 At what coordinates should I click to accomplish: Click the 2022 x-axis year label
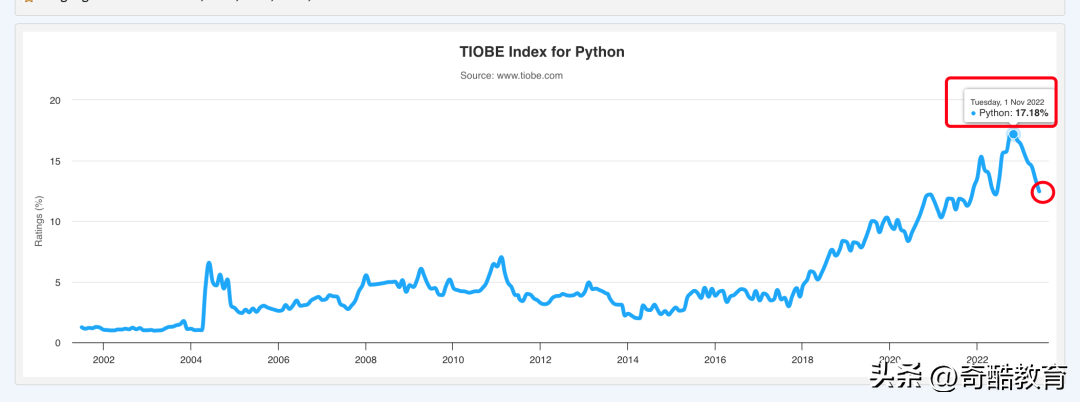point(976,359)
